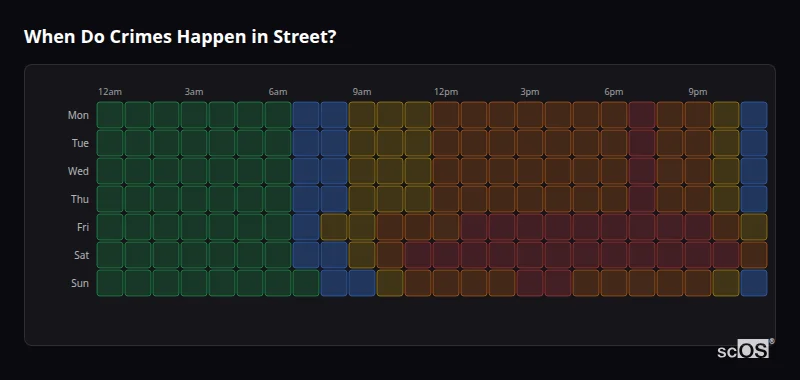Select the Tue row label
This screenshot has height=380, width=800.
pos(80,143)
